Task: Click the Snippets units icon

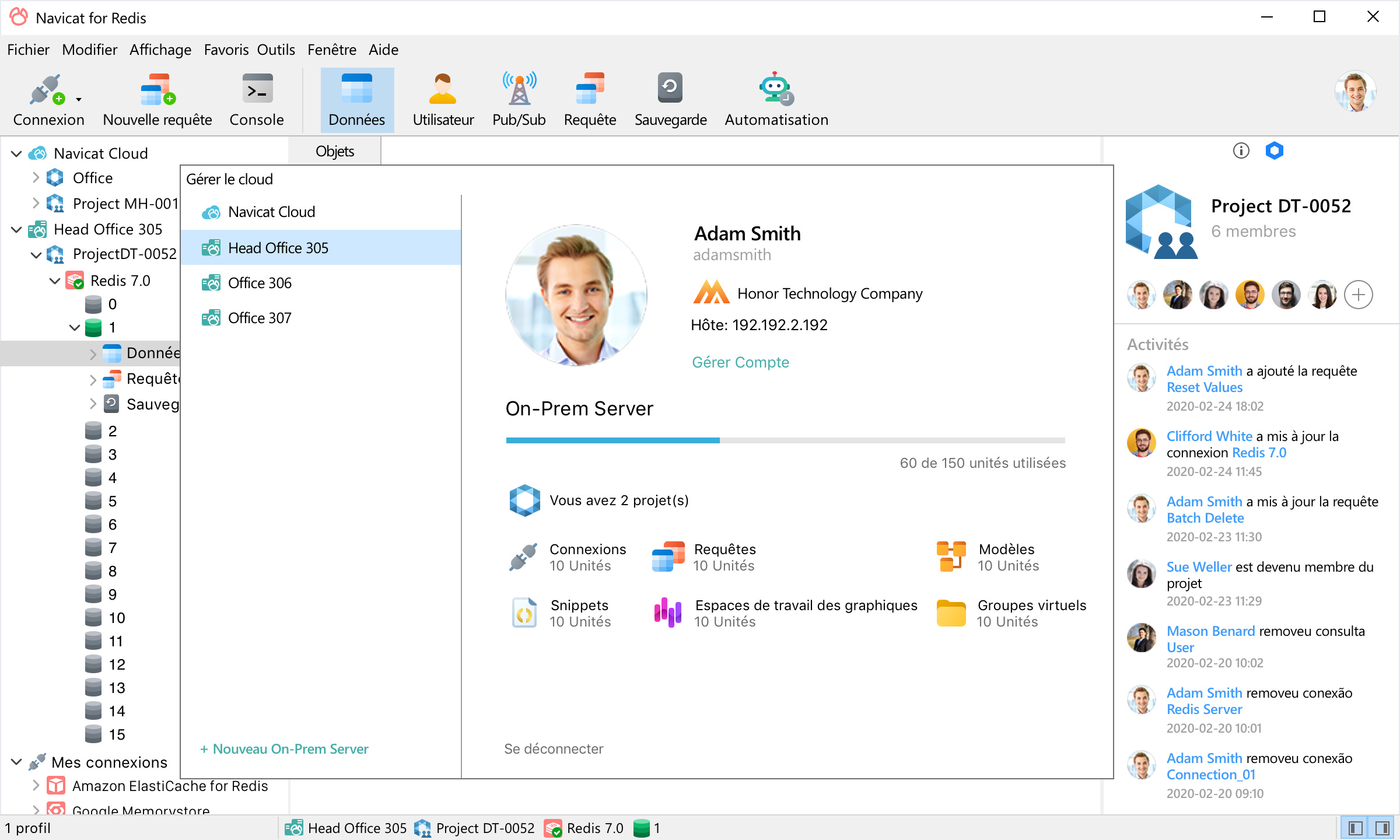Action: point(524,612)
